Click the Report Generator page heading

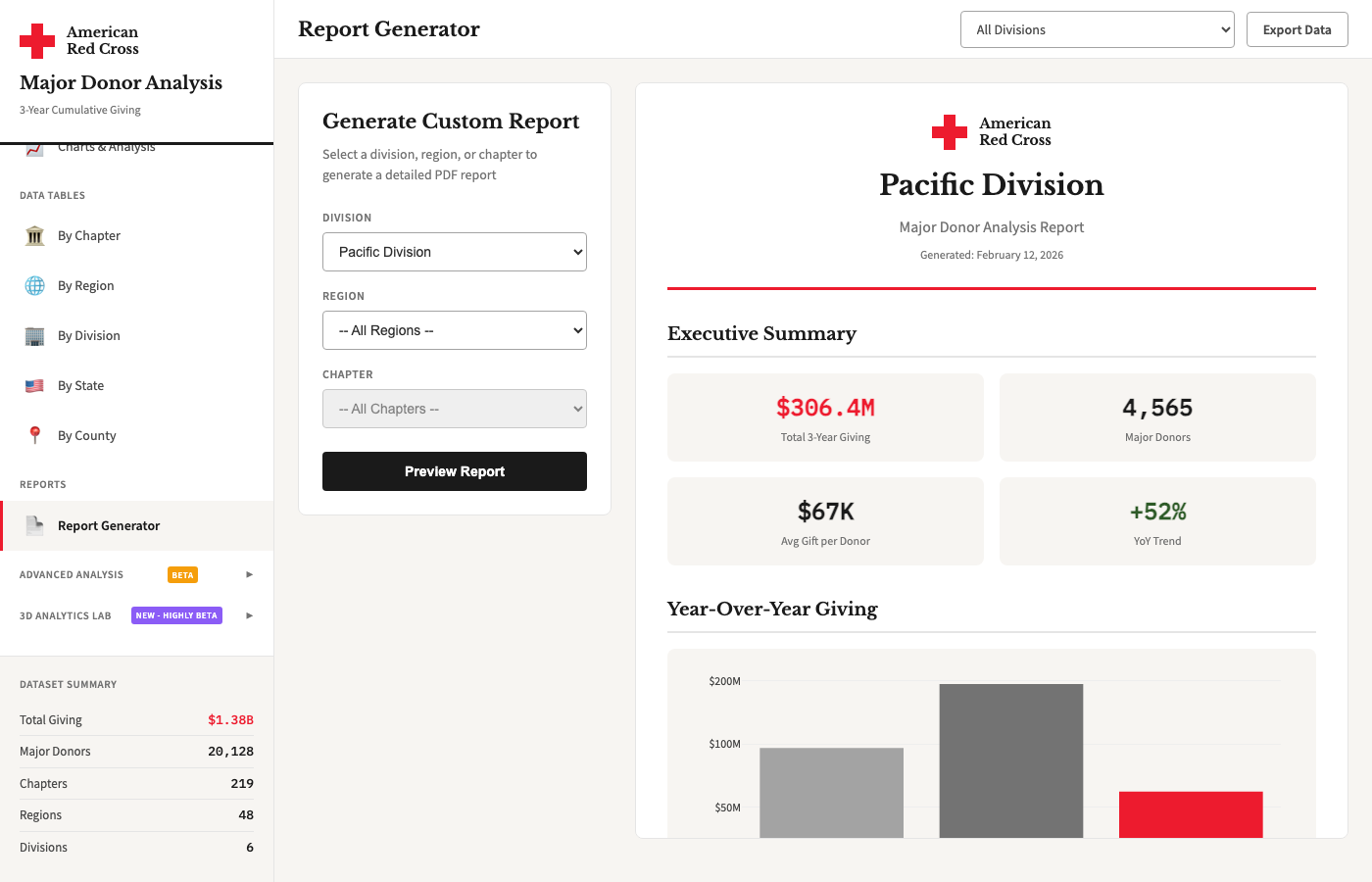(389, 29)
